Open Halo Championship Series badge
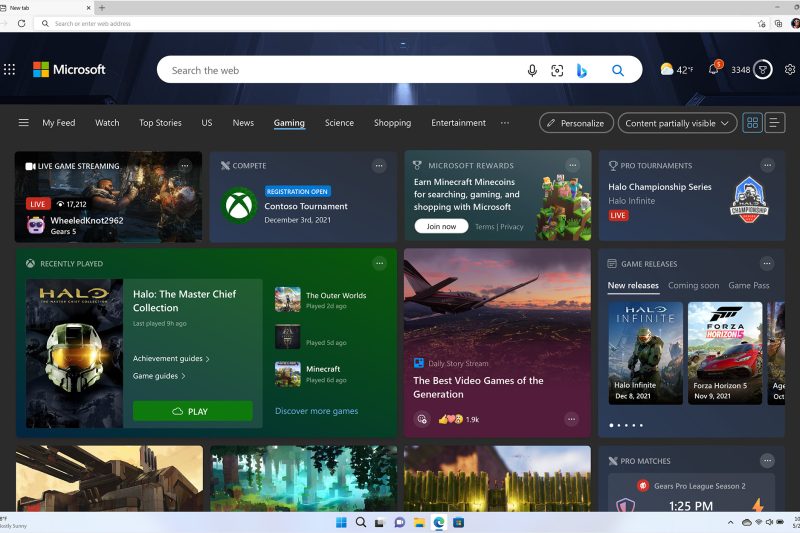Screen dimensions: 800x533 click(x=749, y=199)
